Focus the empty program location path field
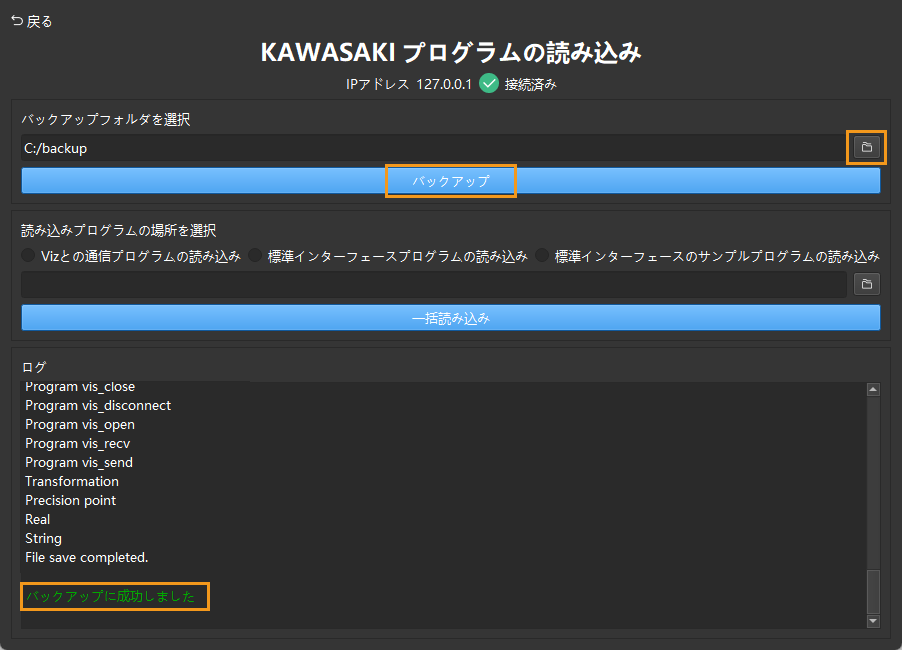 point(434,284)
